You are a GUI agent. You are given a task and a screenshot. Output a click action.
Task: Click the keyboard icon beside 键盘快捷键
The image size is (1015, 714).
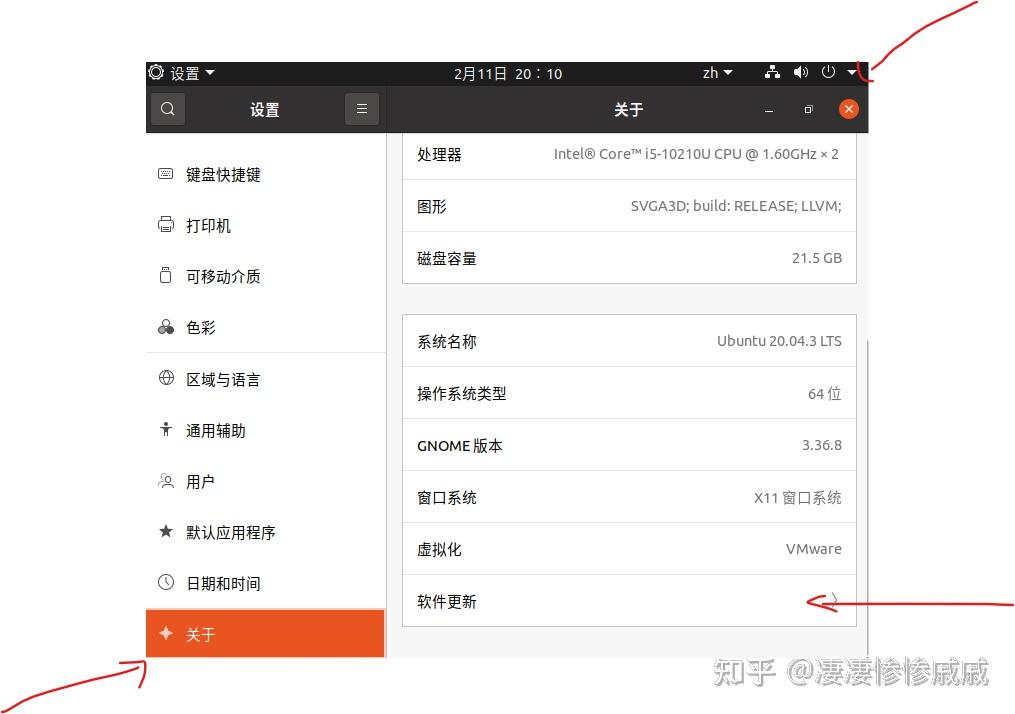pos(165,172)
